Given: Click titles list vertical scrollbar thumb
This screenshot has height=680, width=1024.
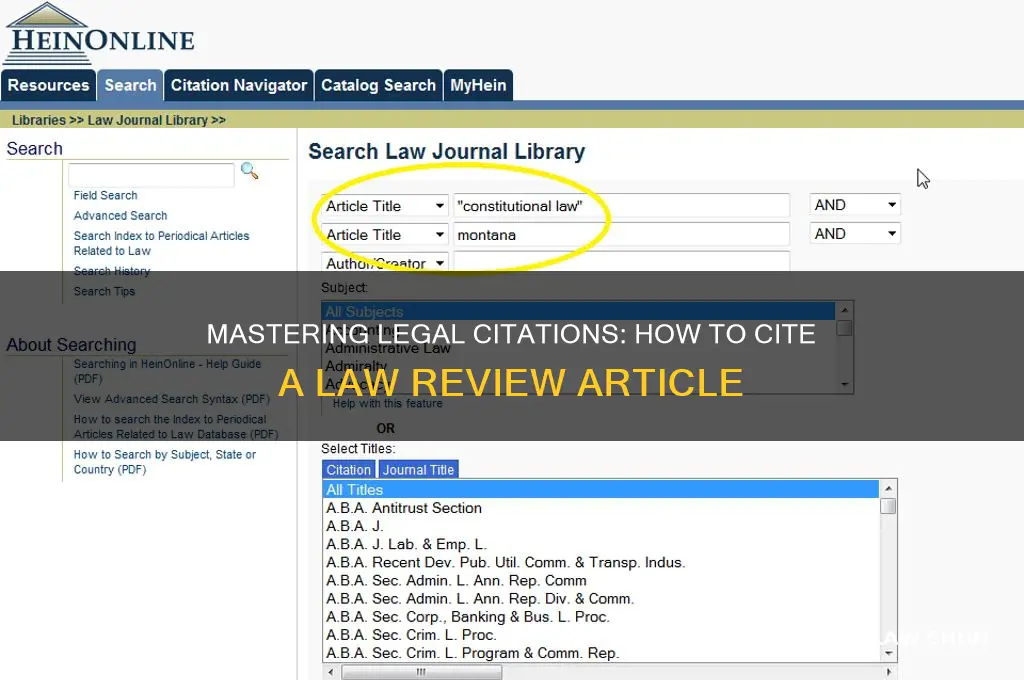Looking at the screenshot, I should tap(888, 506).
